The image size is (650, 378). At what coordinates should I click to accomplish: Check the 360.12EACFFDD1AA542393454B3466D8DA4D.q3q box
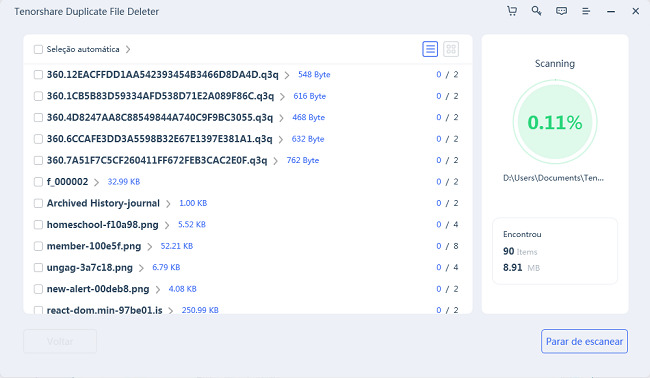tap(38, 75)
